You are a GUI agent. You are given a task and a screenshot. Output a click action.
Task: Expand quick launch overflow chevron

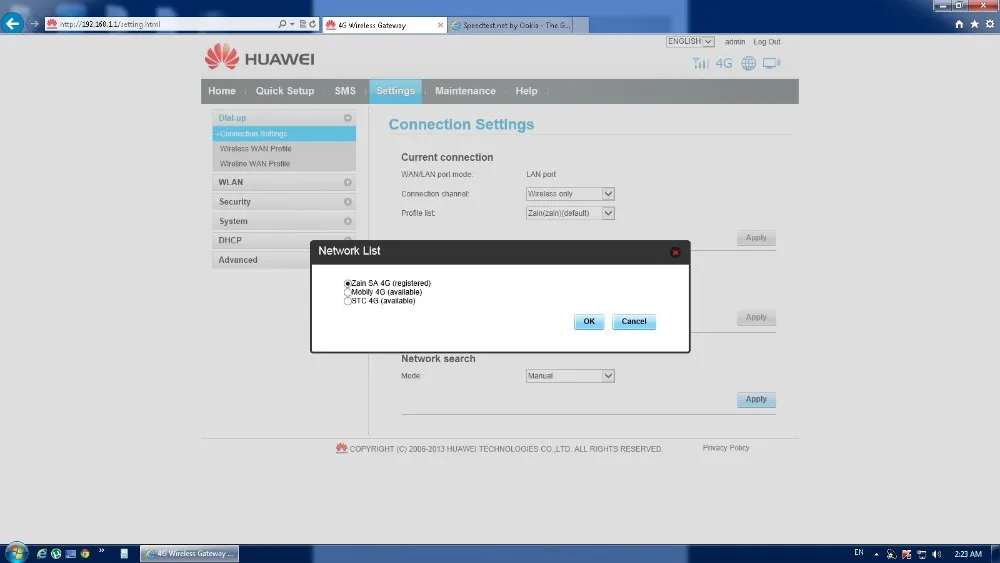coord(101,551)
